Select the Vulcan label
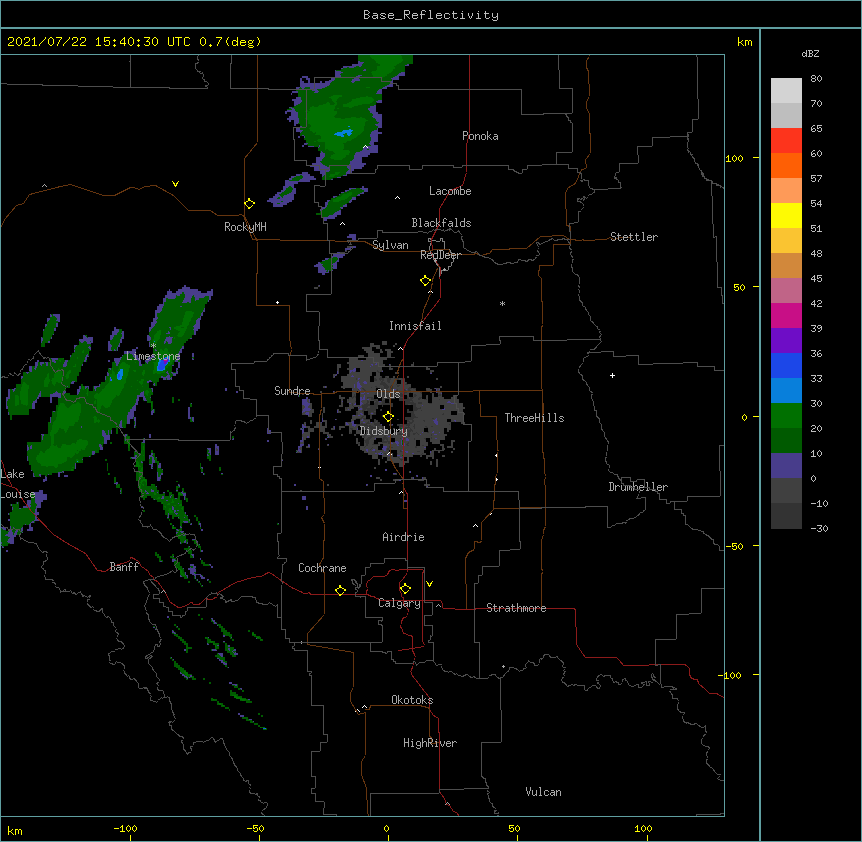Screen dimensions: 862x842 pyautogui.click(x=543, y=792)
